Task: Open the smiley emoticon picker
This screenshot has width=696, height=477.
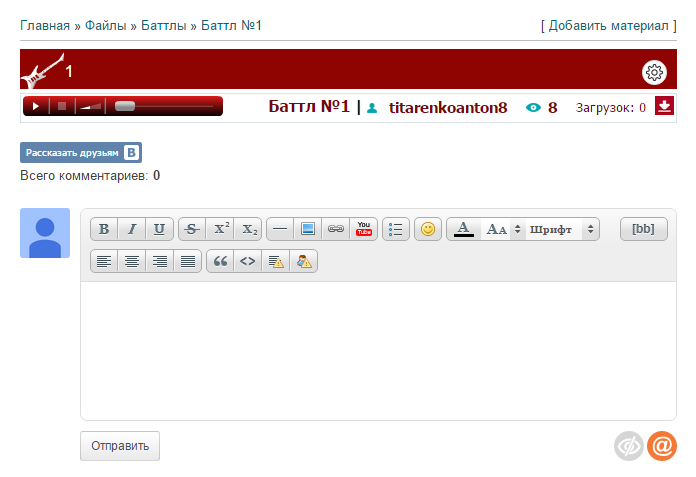Action: pyautogui.click(x=428, y=229)
